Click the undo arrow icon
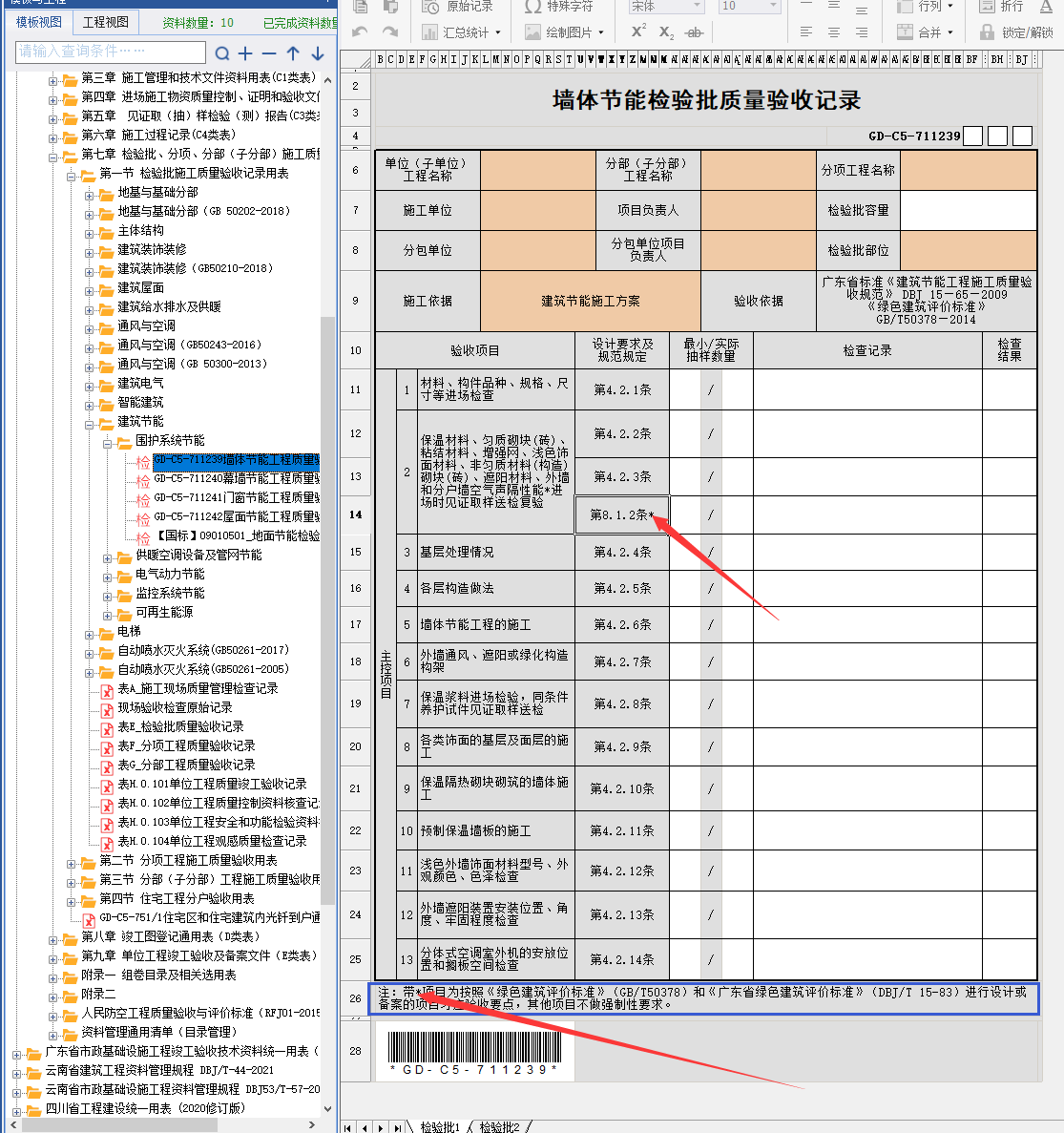1064x1133 pixels. click(360, 31)
